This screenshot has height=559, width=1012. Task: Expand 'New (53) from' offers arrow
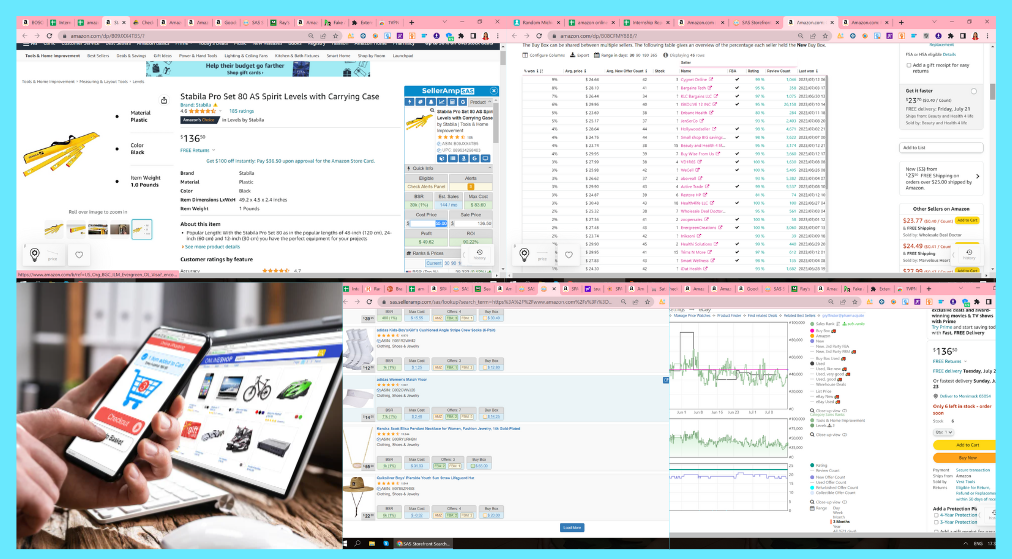click(x=977, y=176)
